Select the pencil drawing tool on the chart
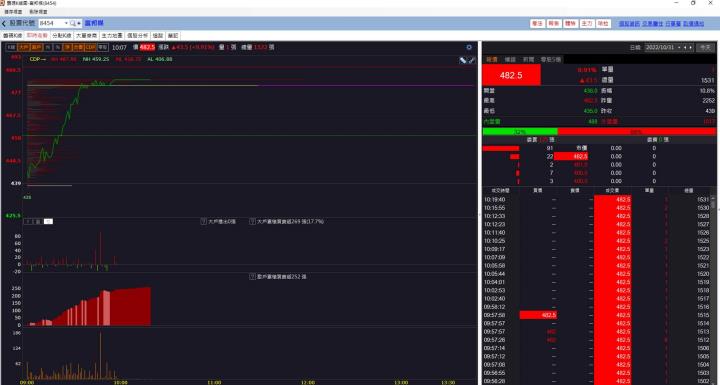Screen dimensions: 720x385 (463, 60)
